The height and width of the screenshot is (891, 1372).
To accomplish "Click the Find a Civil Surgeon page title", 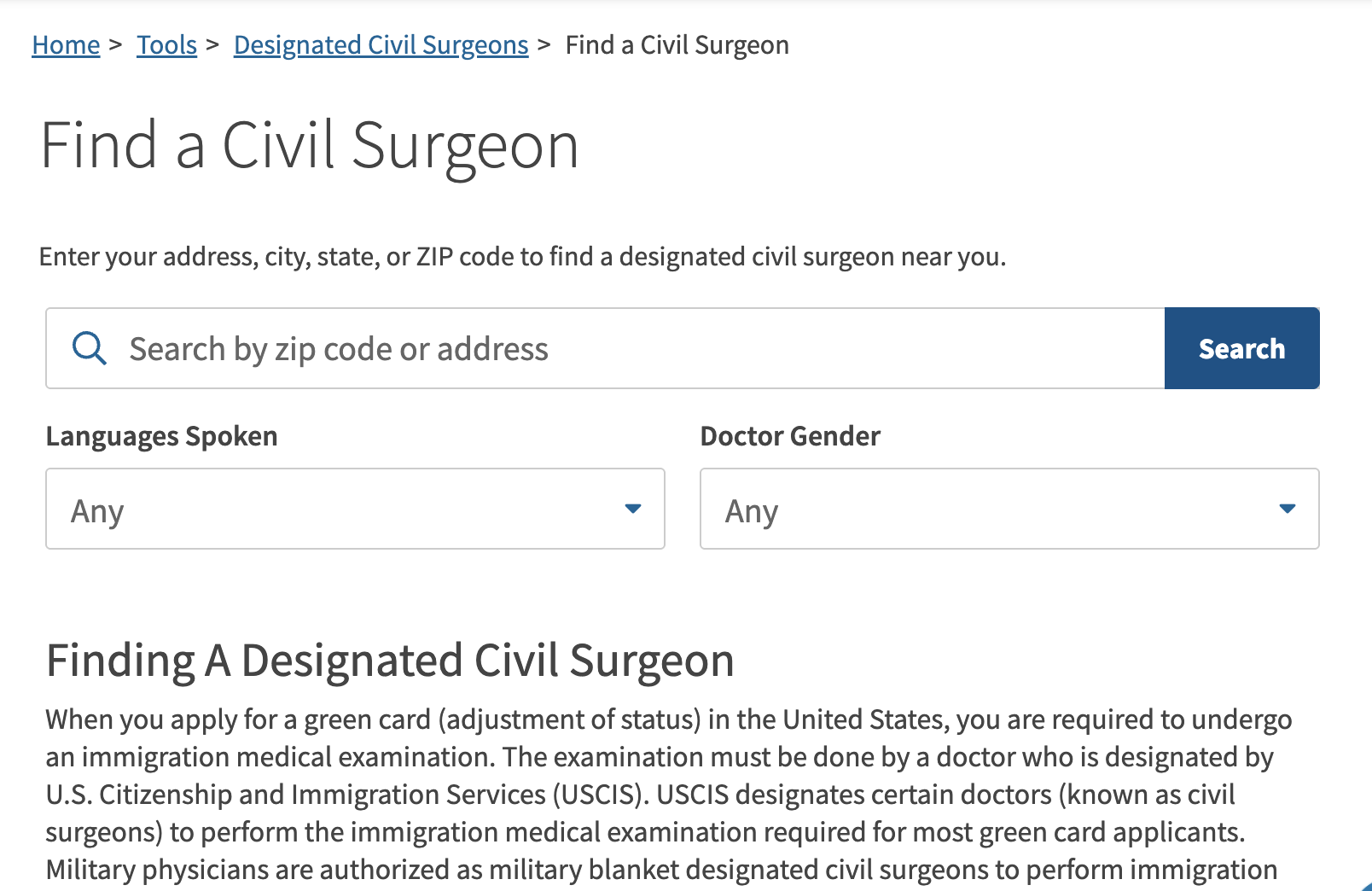I will [x=310, y=146].
